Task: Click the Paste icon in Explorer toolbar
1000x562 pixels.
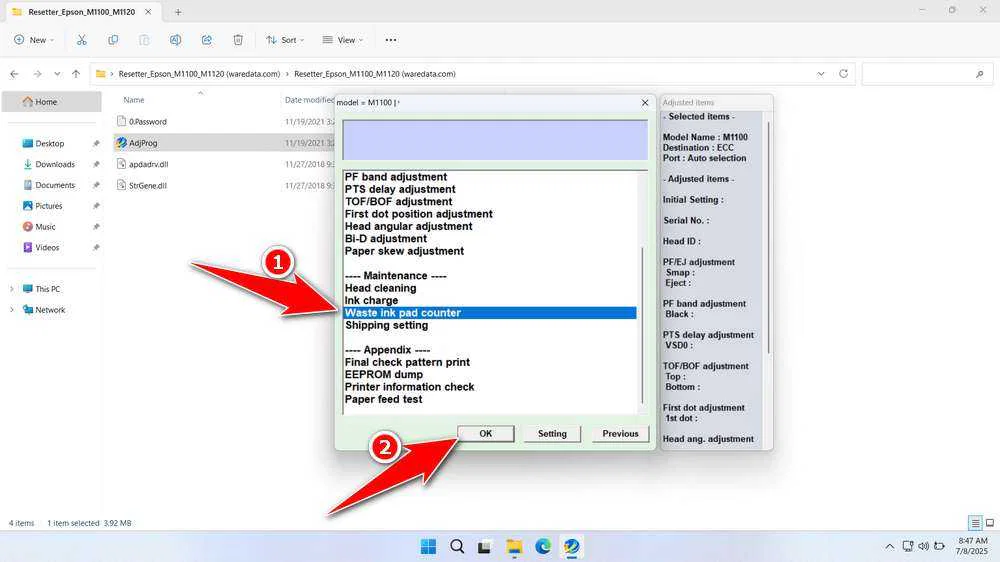Action: tap(144, 40)
